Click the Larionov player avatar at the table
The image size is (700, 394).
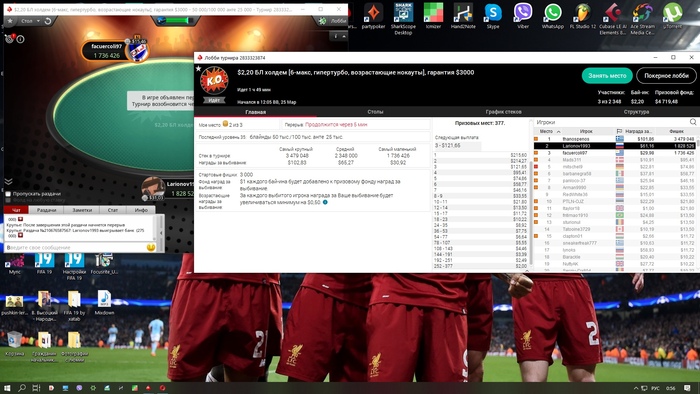[x=153, y=188]
